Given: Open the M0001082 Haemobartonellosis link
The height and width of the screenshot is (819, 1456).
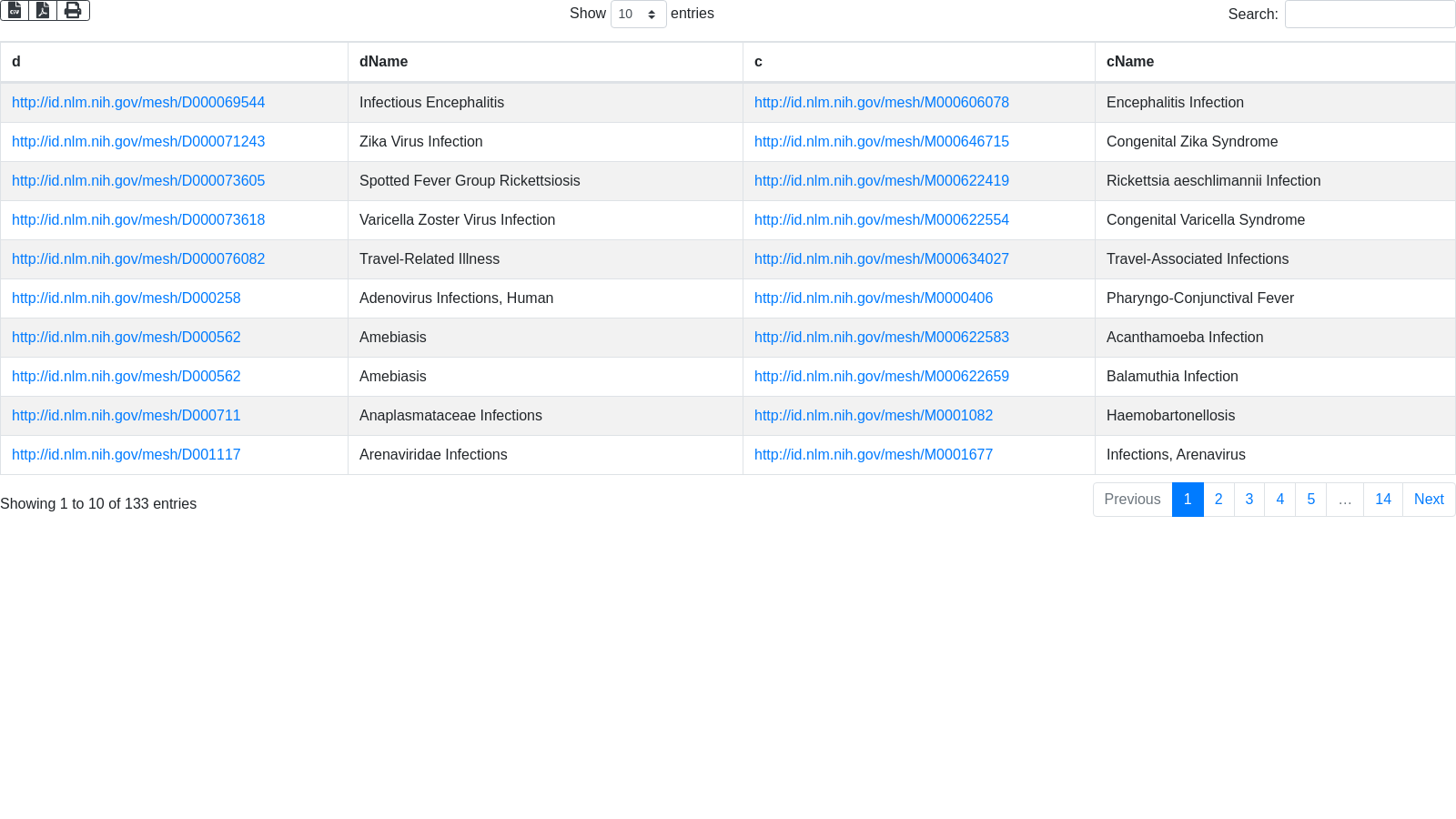Looking at the screenshot, I should pyautogui.click(x=873, y=416).
